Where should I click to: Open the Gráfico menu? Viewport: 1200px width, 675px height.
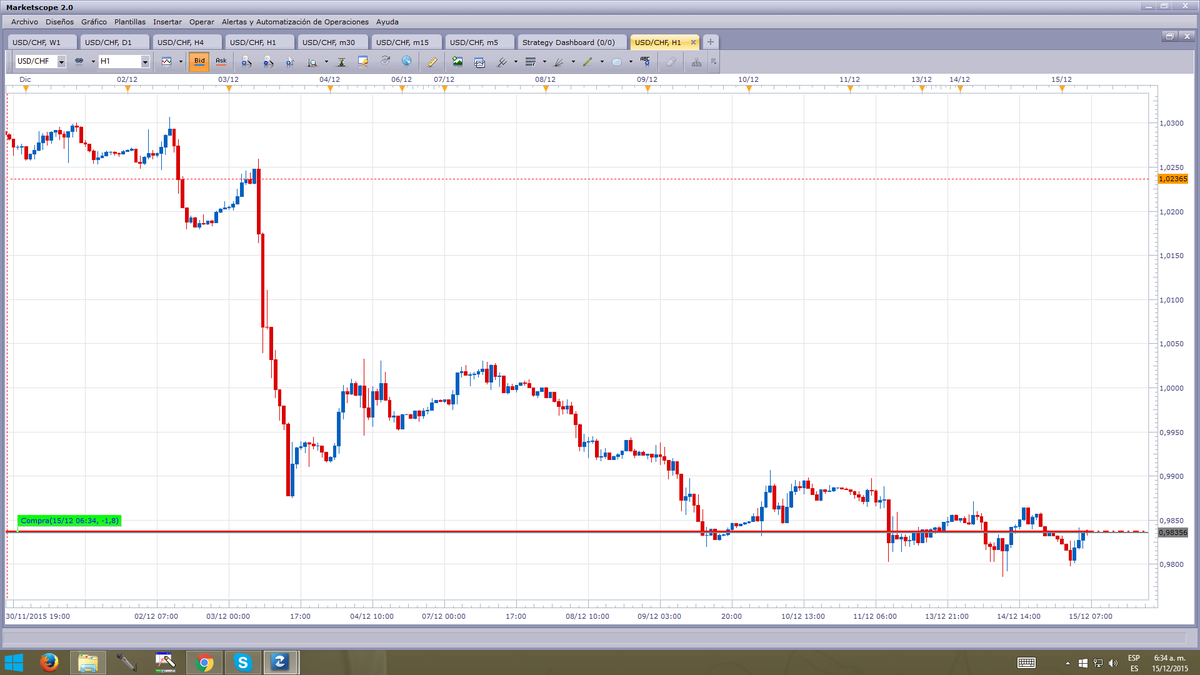[x=95, y=21]
